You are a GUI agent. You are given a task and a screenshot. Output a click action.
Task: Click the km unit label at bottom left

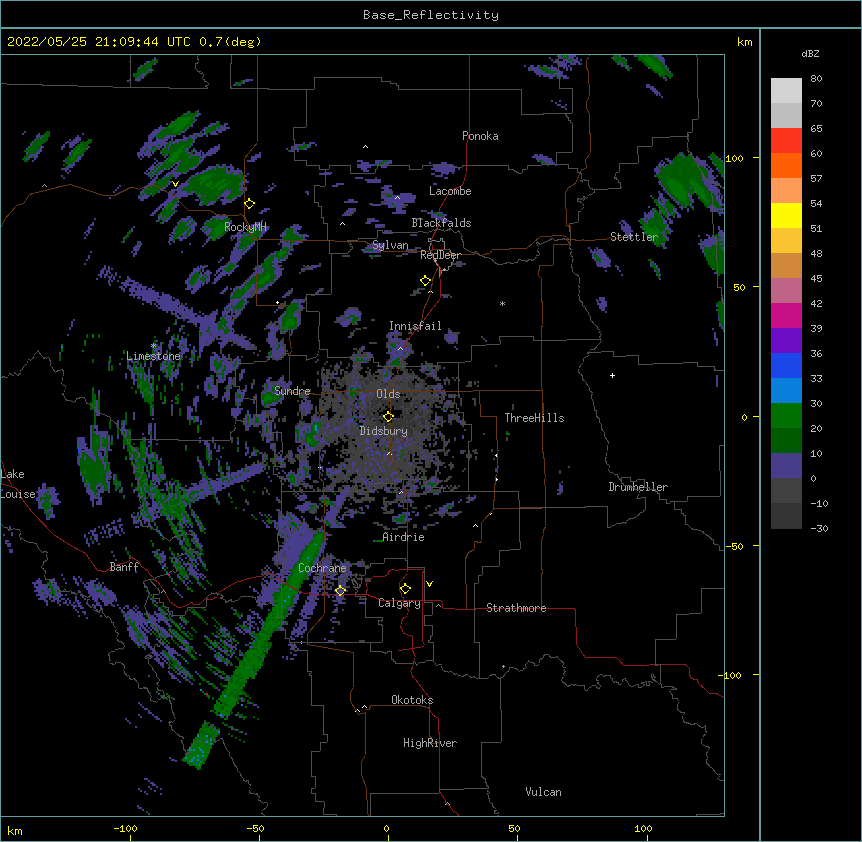[15, 830]
